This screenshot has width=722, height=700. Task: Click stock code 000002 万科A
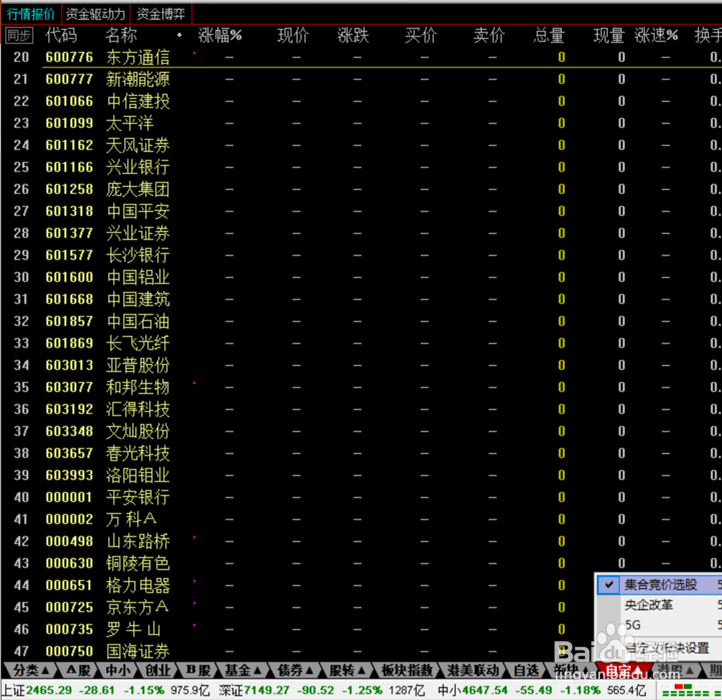tap(69, 519)
